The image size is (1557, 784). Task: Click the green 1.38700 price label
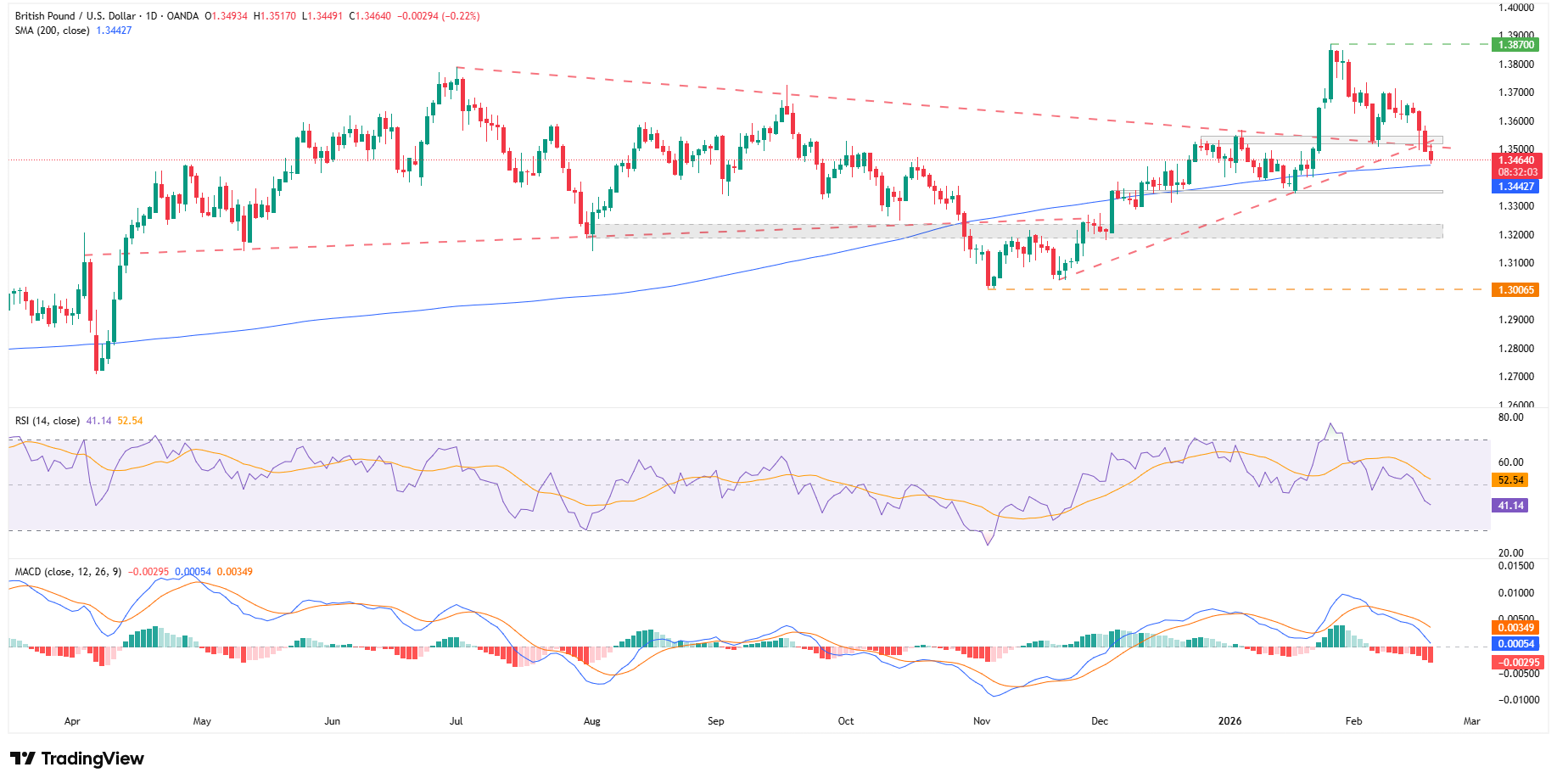click(x=1516, y=46)
